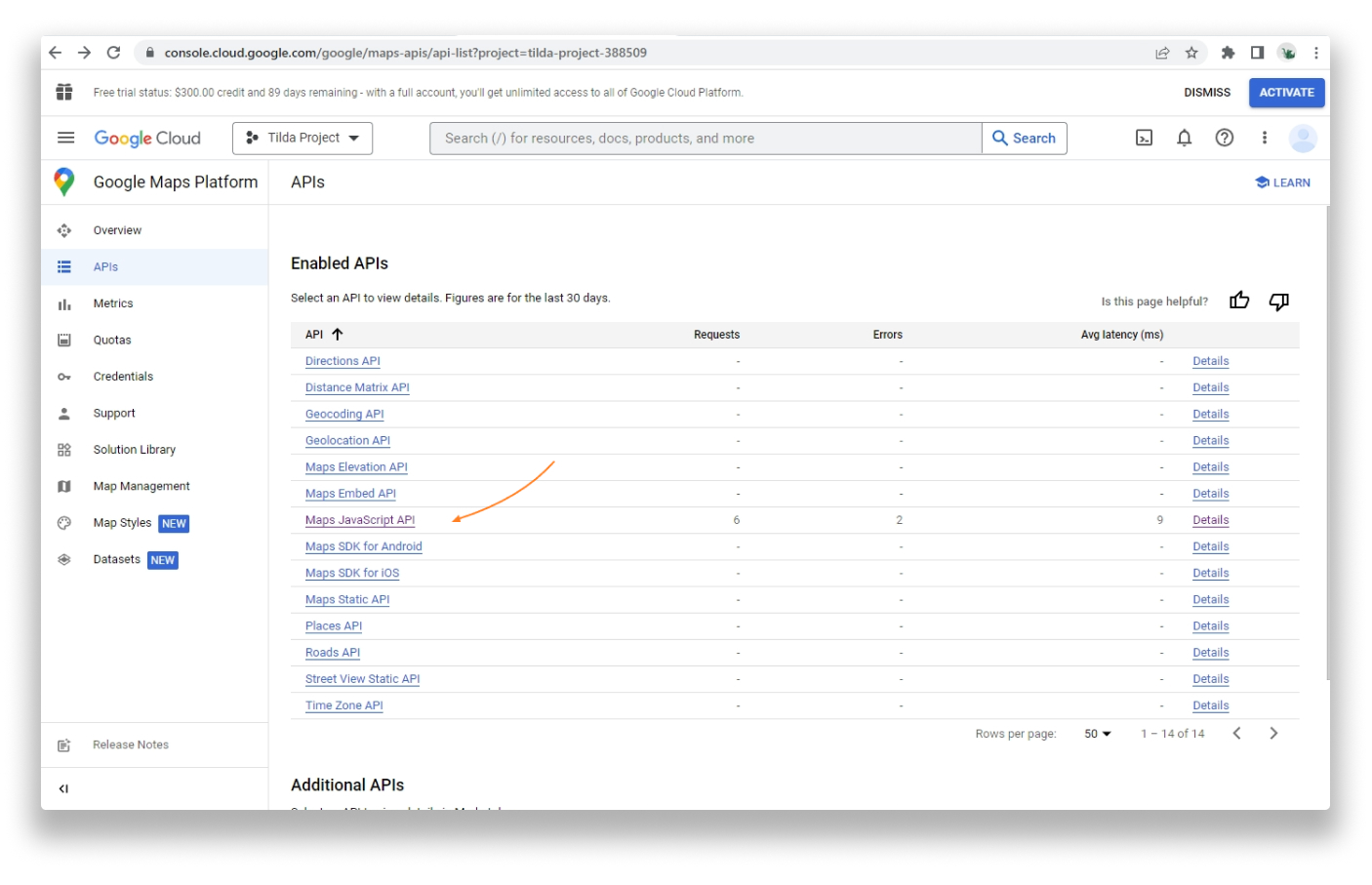Click the Release Notes icon
Screen dimensions: 1372x885
(64, 745)
